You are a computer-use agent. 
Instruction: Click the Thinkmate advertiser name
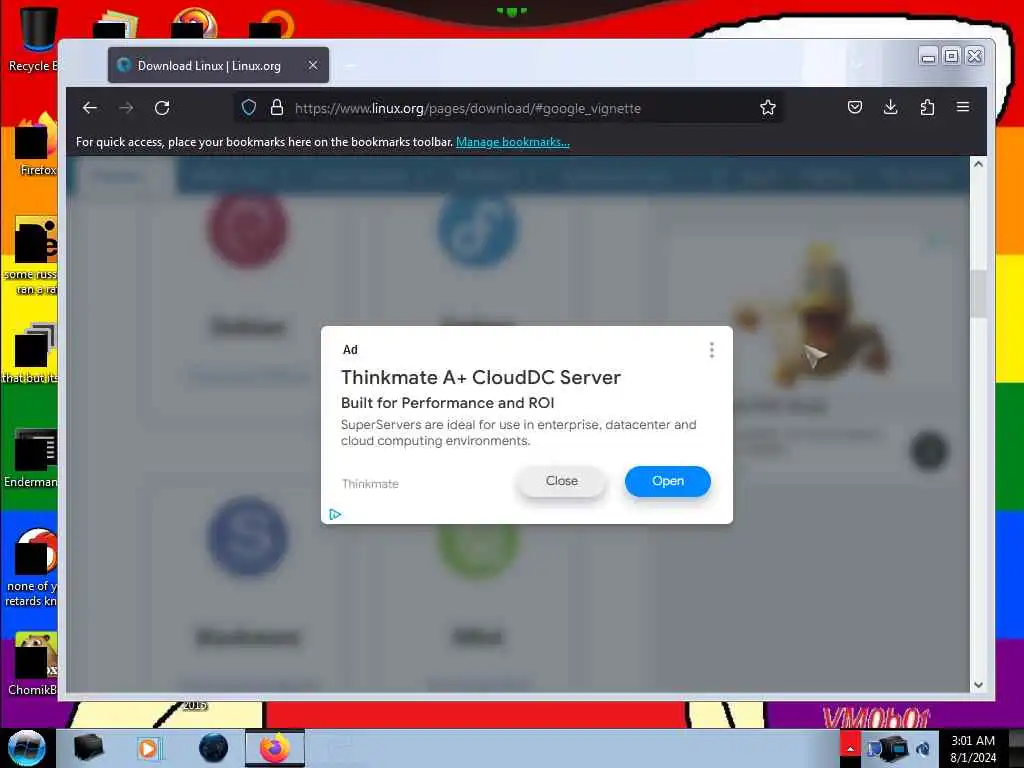tap(370, 484)
